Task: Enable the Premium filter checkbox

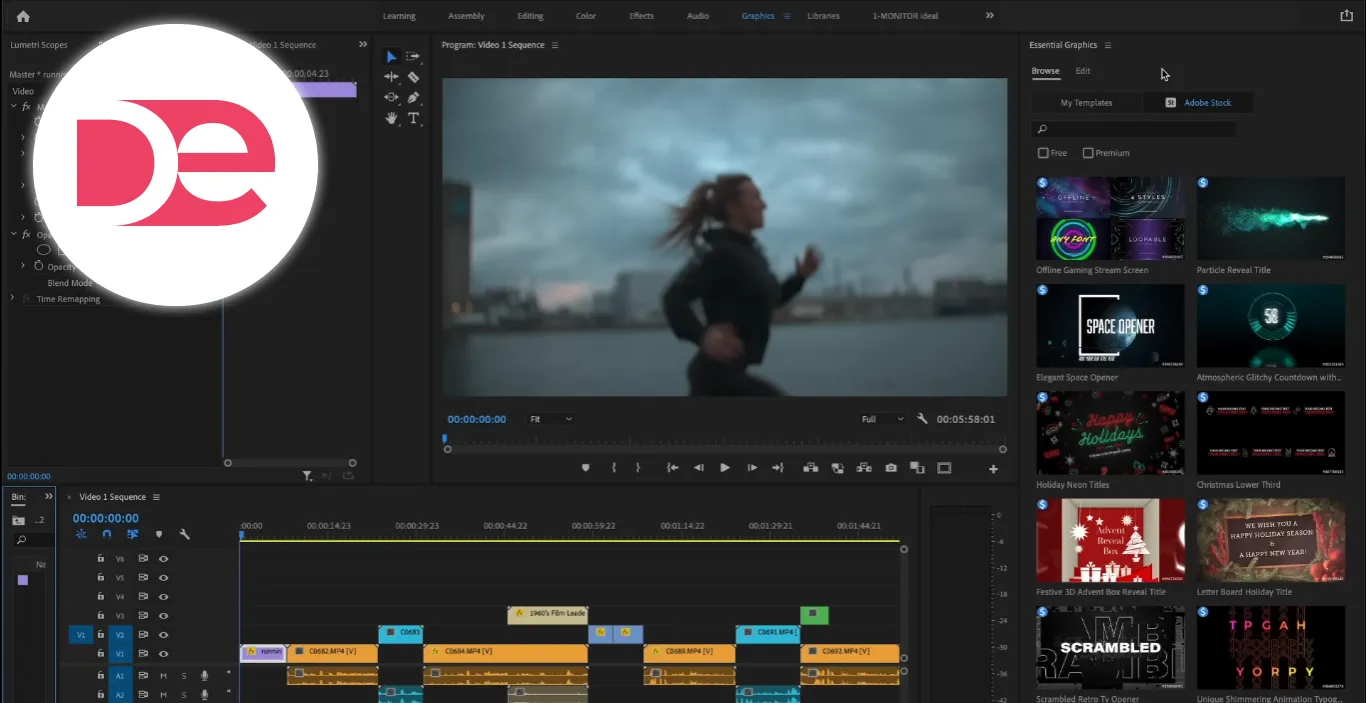Action: [1088, 153]
